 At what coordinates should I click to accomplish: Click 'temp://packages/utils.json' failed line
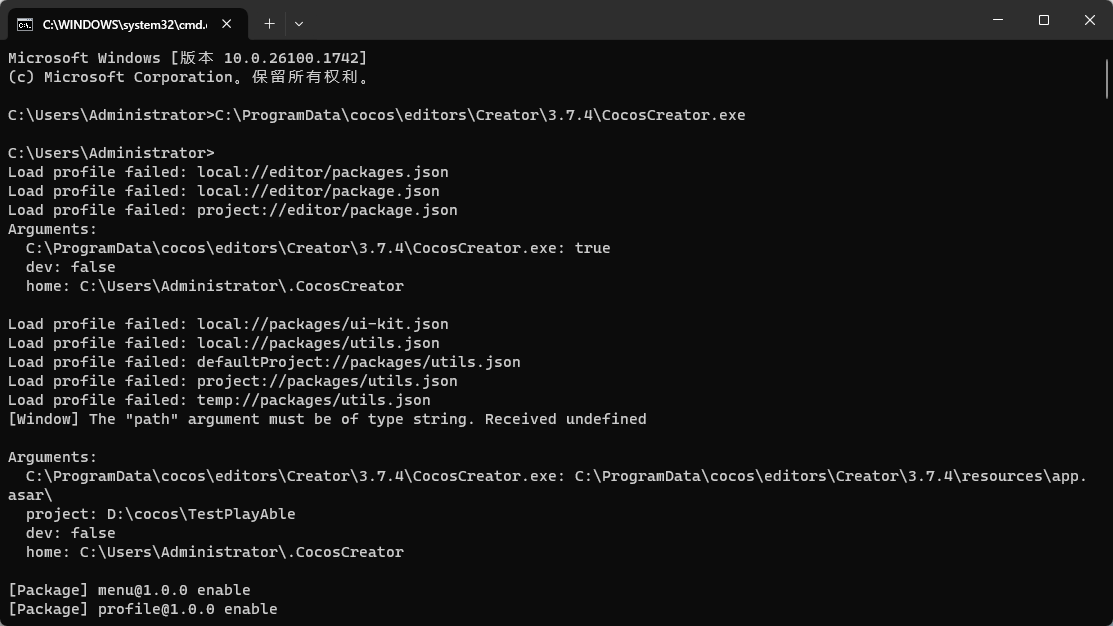click(219, 400)
